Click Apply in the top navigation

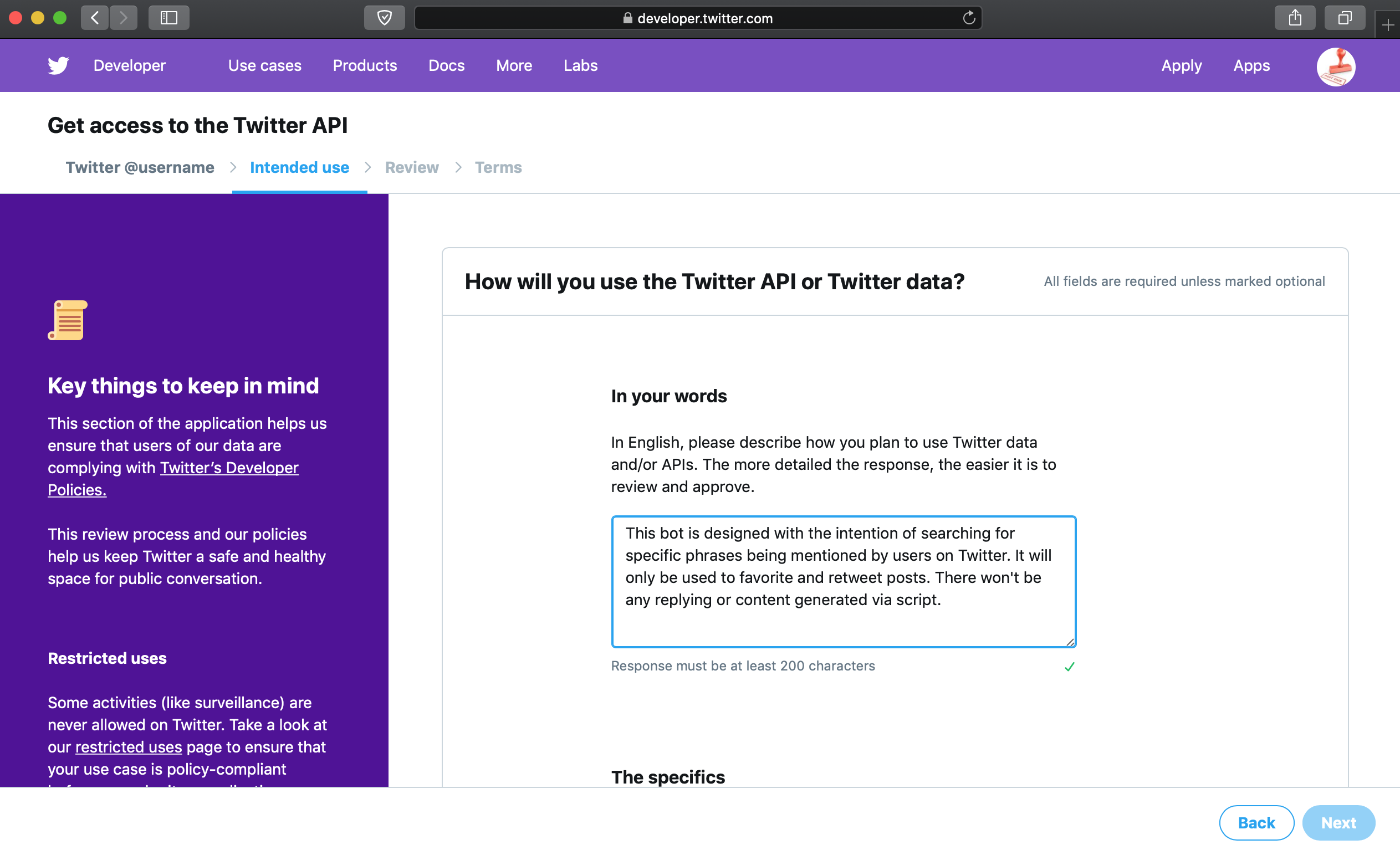point(1181,66)
